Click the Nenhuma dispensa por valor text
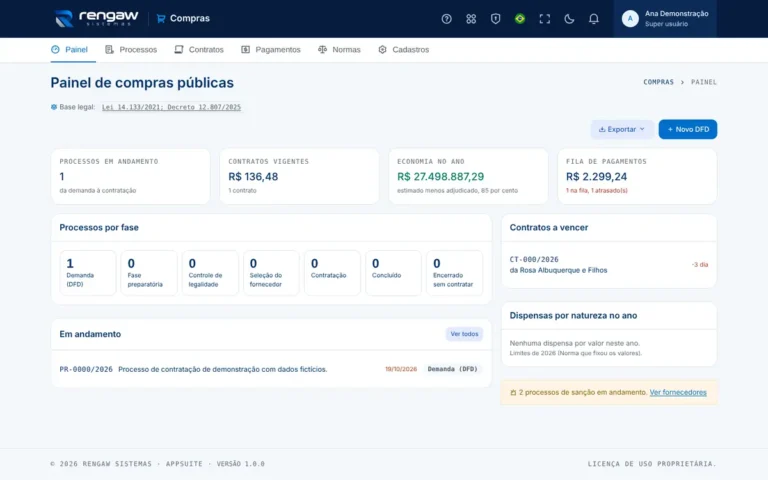768x480 pixels. pos(575,343)
